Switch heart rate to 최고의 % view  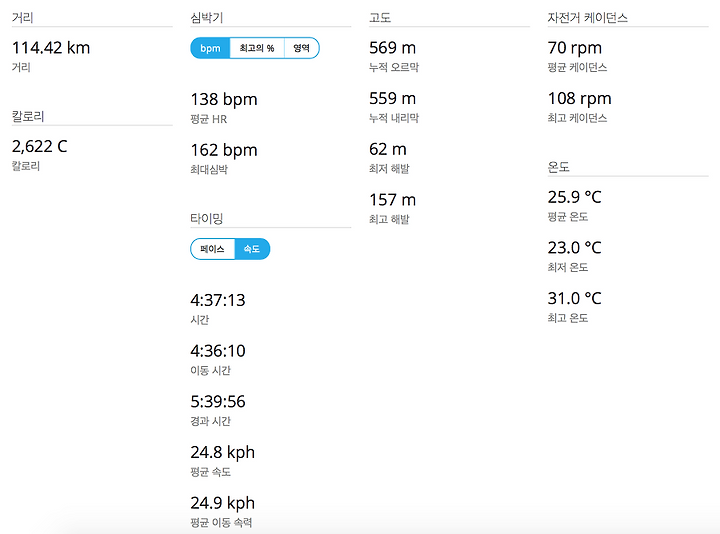[257, 48]
